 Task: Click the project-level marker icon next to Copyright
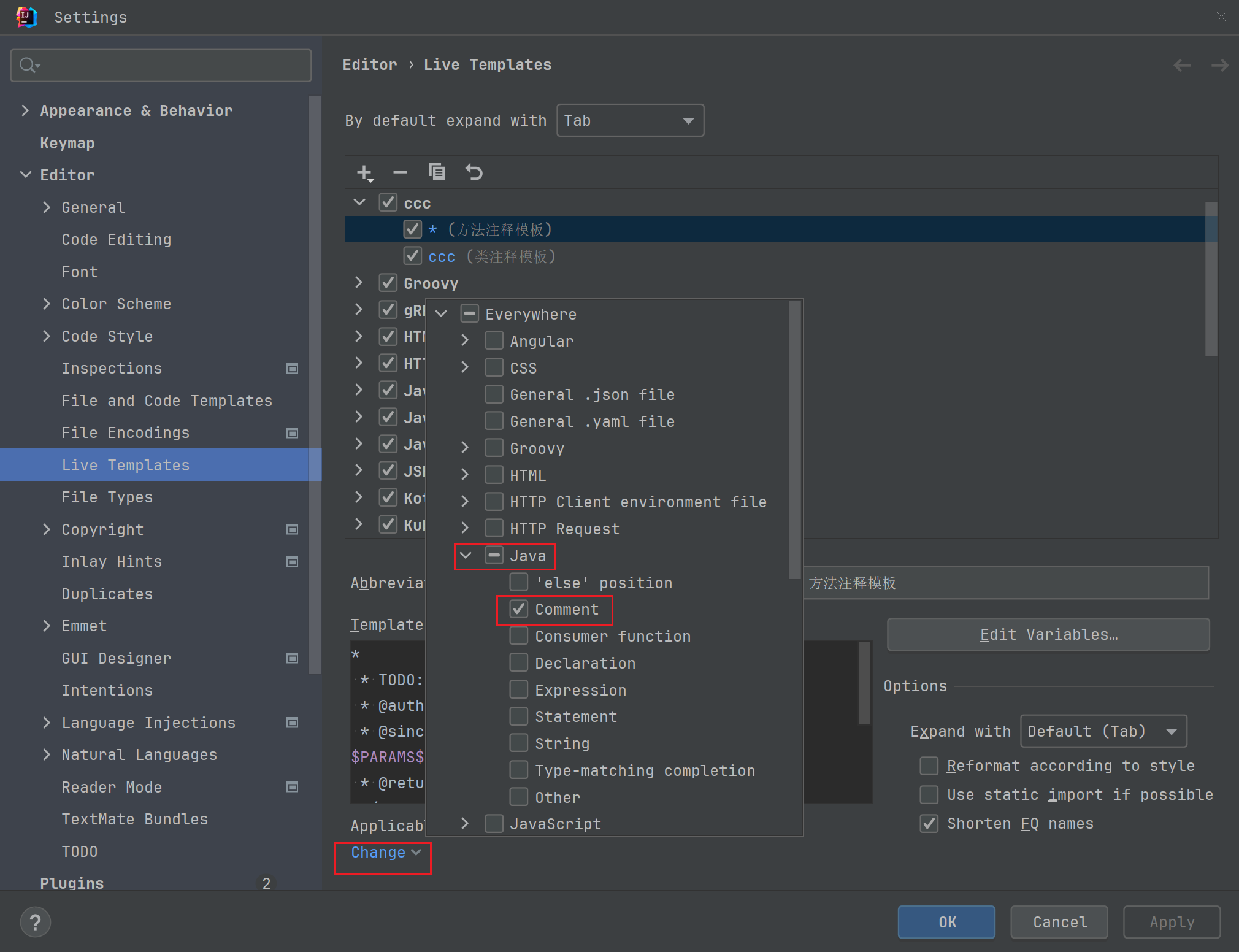(293, 529)
